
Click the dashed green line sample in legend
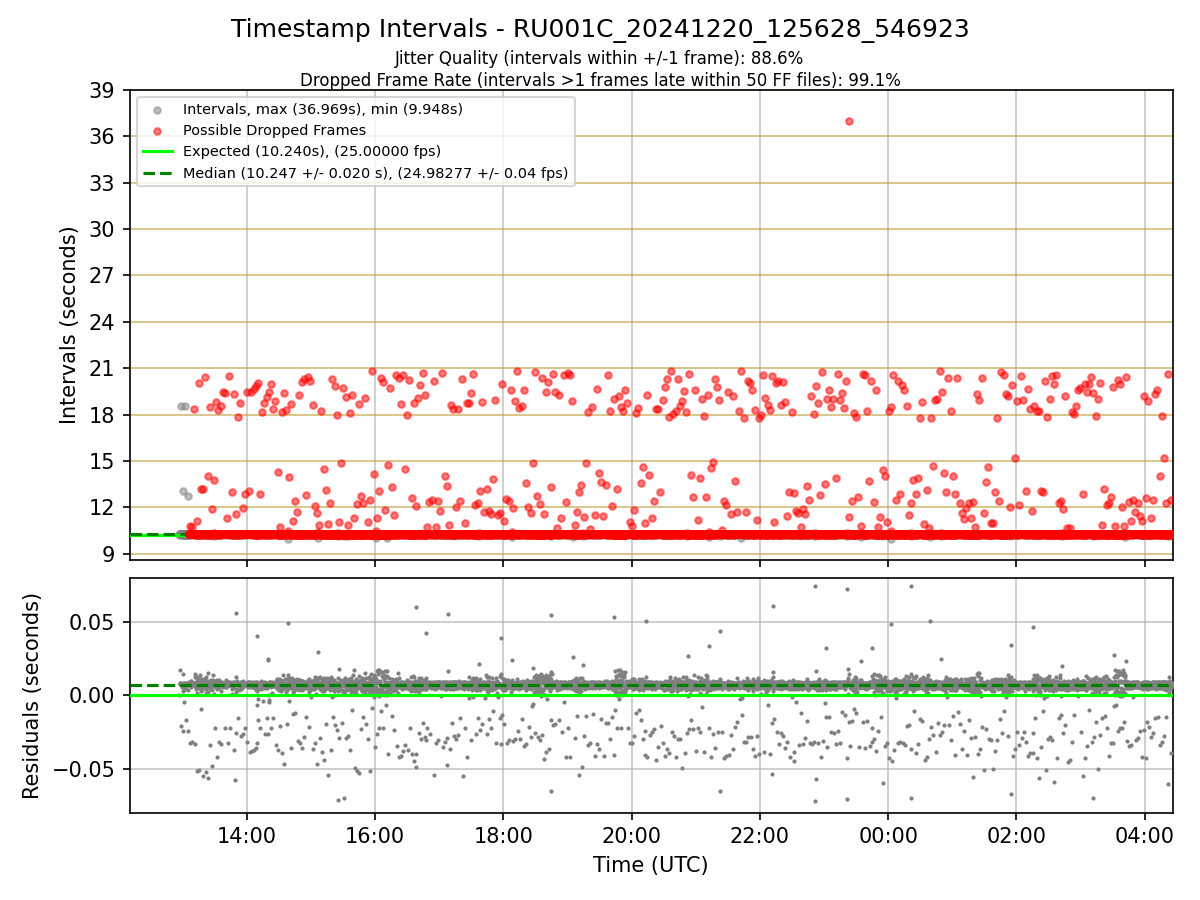pos(158,173)
